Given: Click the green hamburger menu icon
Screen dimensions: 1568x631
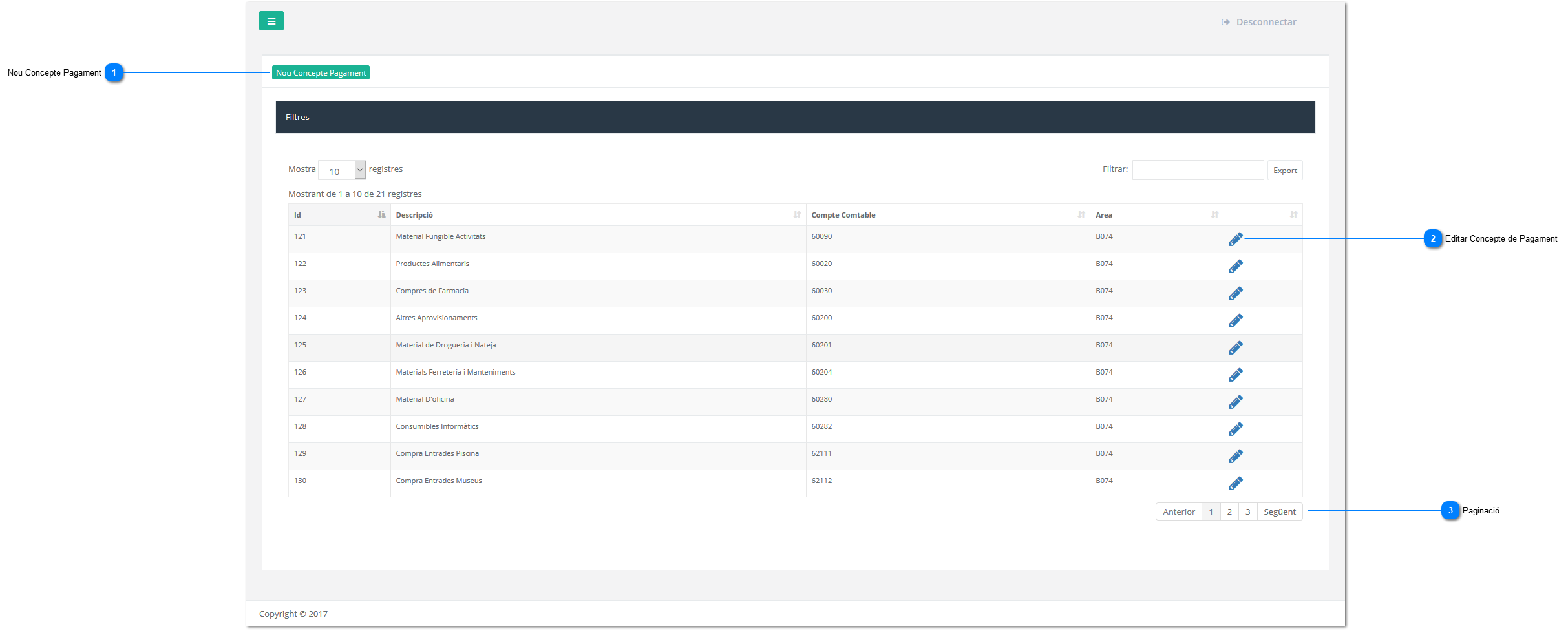Looking at the screenshot, I should click(x=271, y=21).
